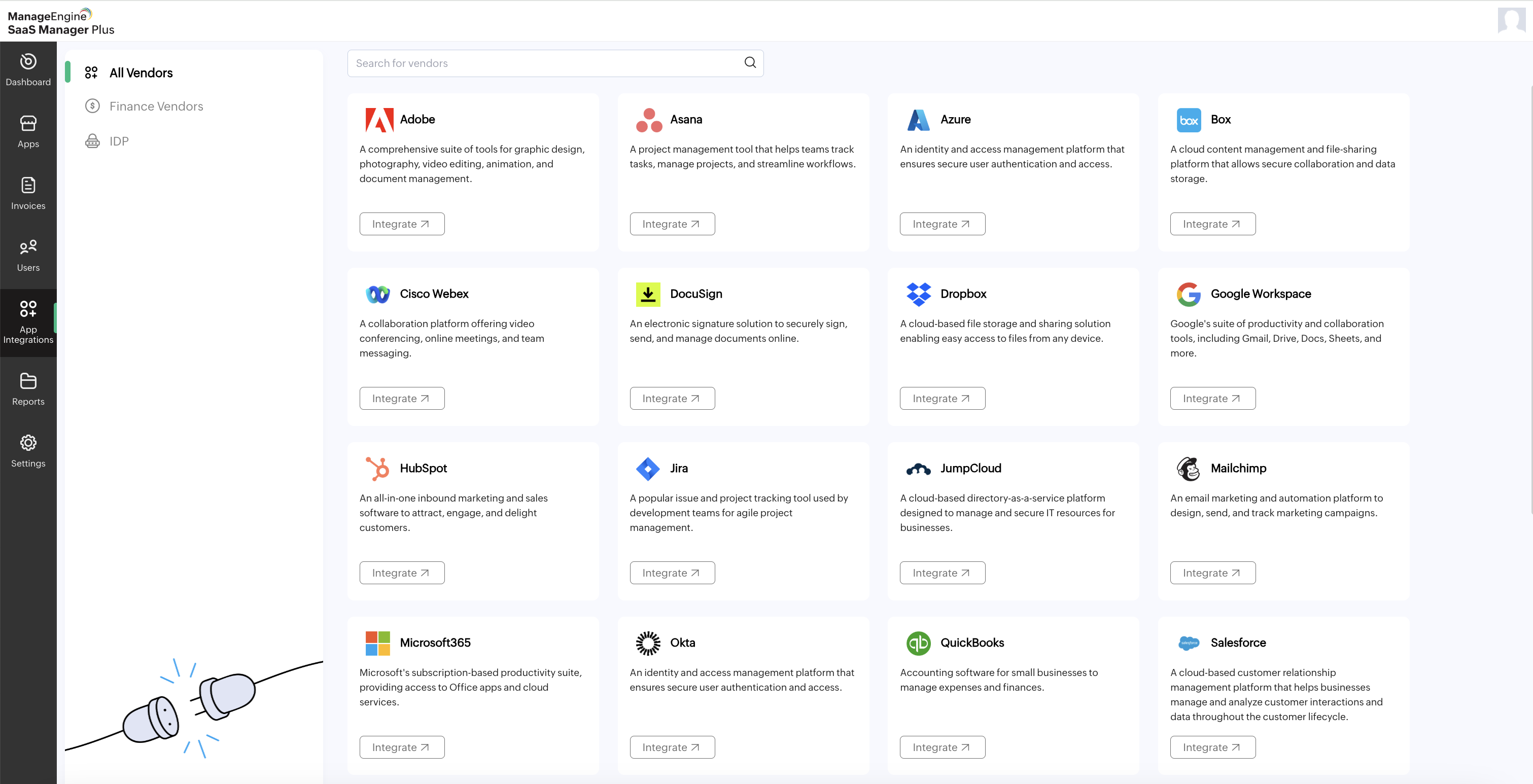The width and height of the screenshot is (1533, 784).
Task: Open the Dashboard from the sidebar
Action: [x=28, y=69]
